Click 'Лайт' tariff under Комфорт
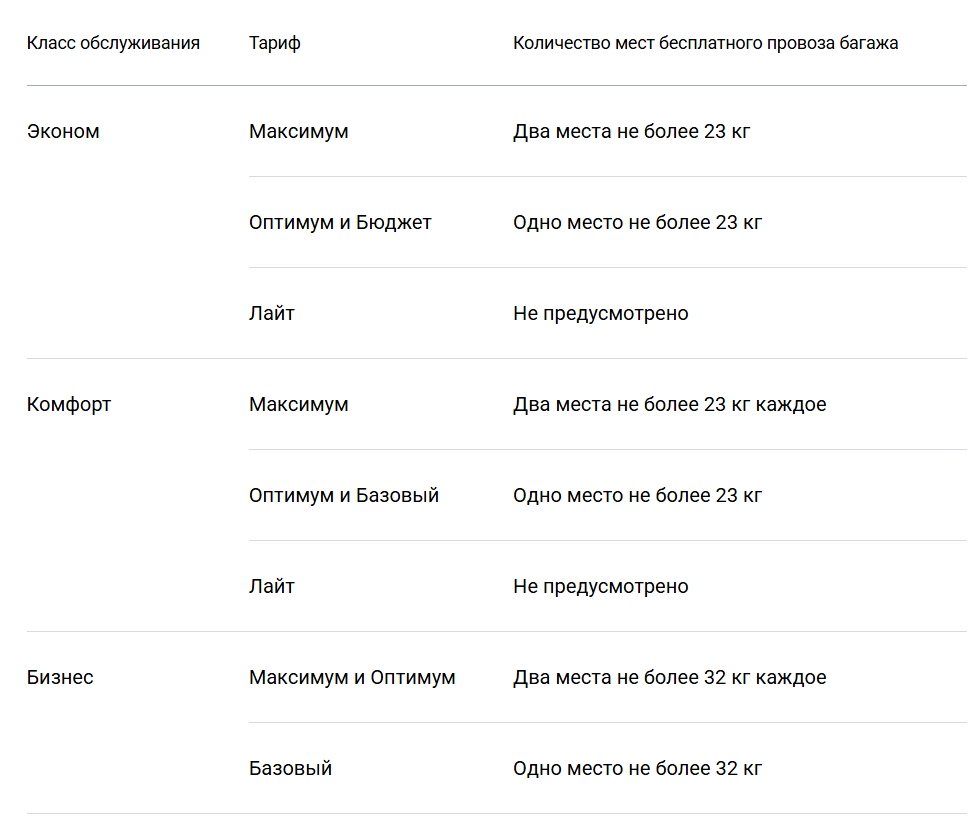The image size is (971, 831). (x=272, y=586)
